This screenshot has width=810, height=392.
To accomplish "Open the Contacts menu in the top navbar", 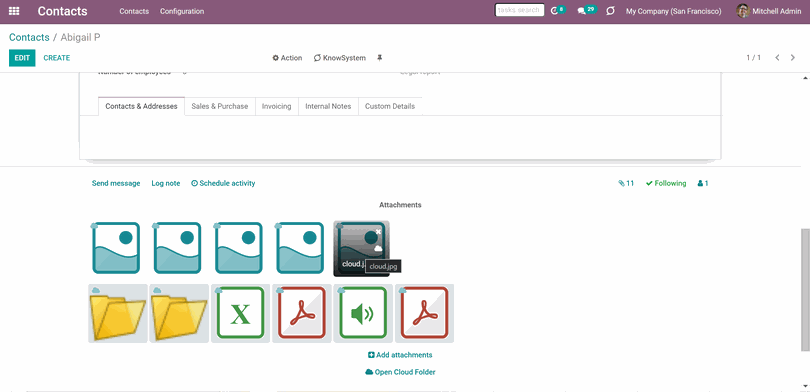I will [x=134, y=11].
